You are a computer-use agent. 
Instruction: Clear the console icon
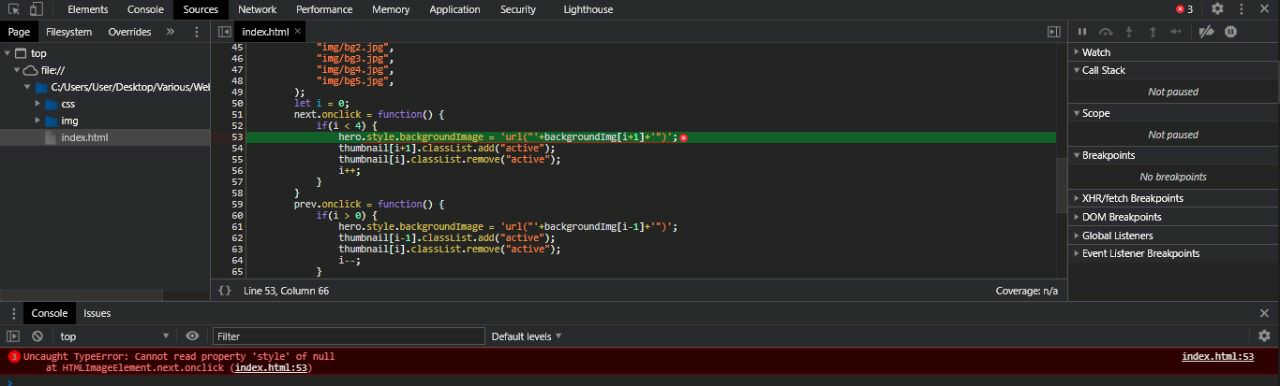tap(37, 336)
